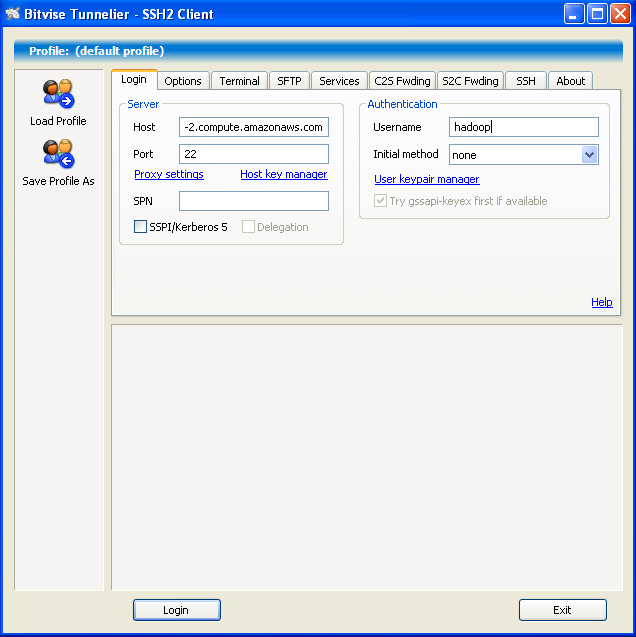Screen dimensions: 636x637
Task: Click the Username field with hadoop
Action: [524, 127]
